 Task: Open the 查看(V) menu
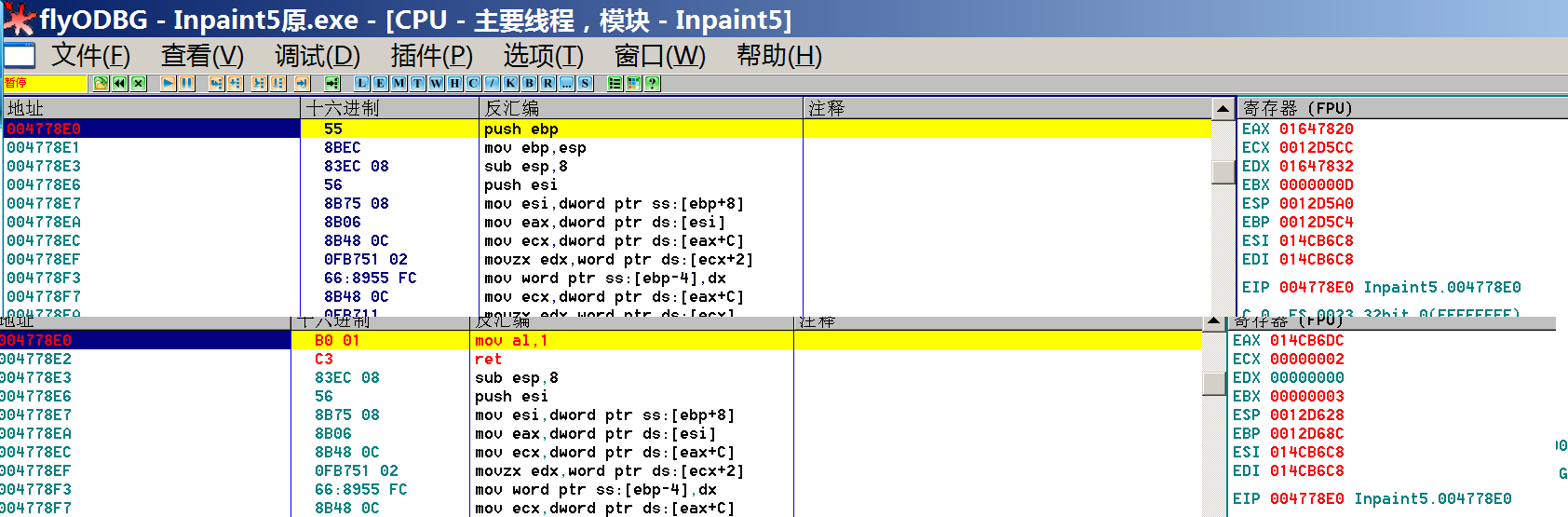tap(202, 55)
